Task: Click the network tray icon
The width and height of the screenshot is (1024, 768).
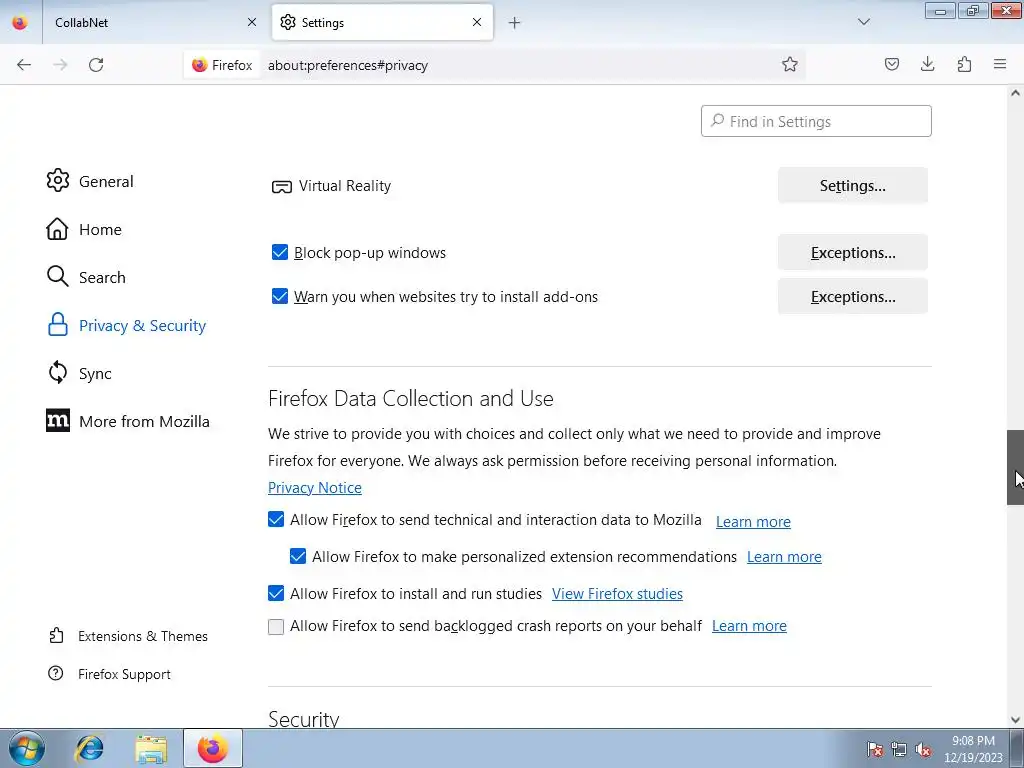Action: pos(899,750)
